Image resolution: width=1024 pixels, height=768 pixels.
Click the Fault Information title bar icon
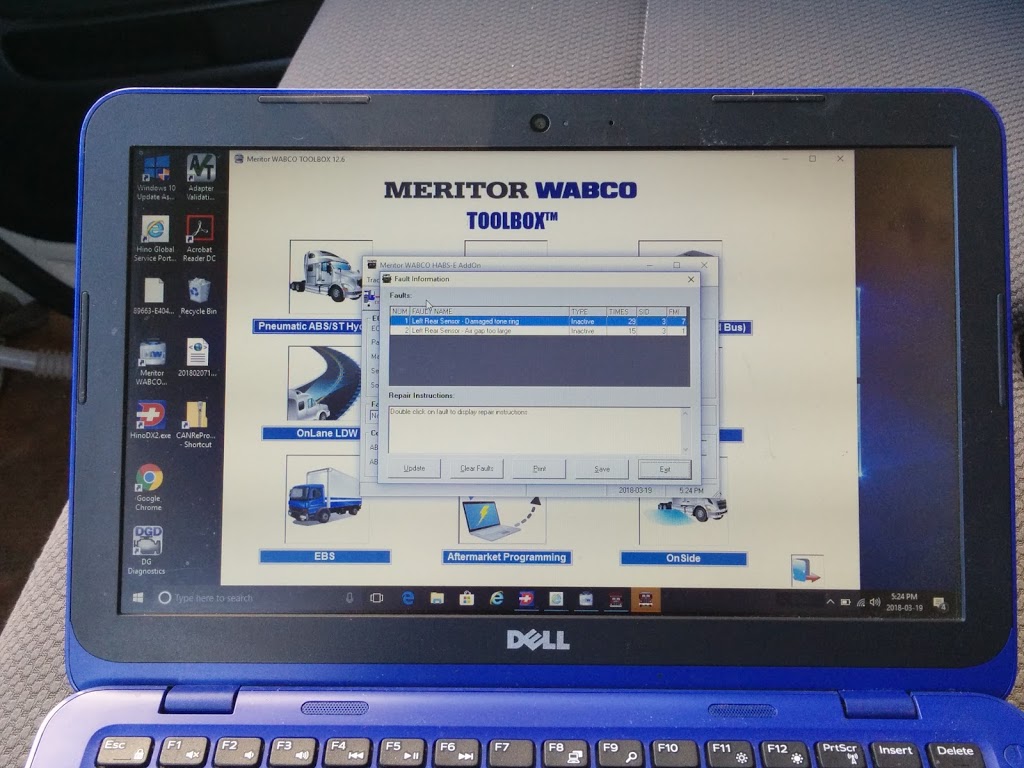[x=387, y=279]
